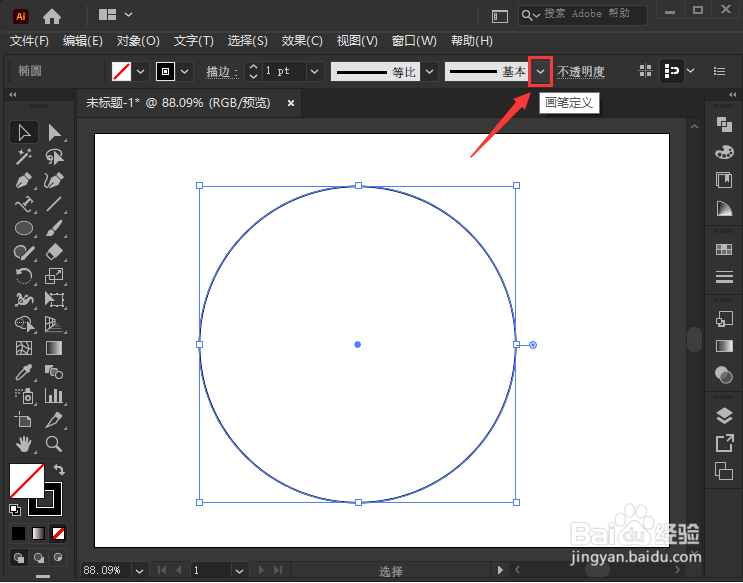
Task: Open the brush definition dropdown
Action: point(540,72)
